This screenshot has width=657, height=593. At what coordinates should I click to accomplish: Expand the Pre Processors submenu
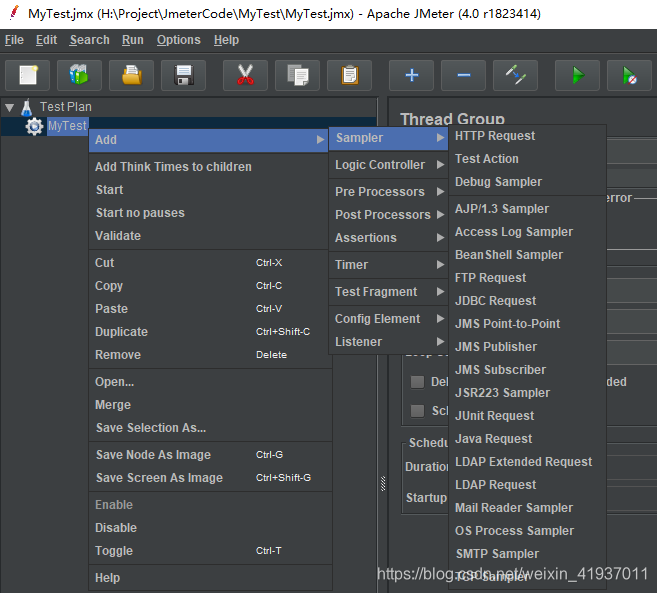[x=388, y=192]
